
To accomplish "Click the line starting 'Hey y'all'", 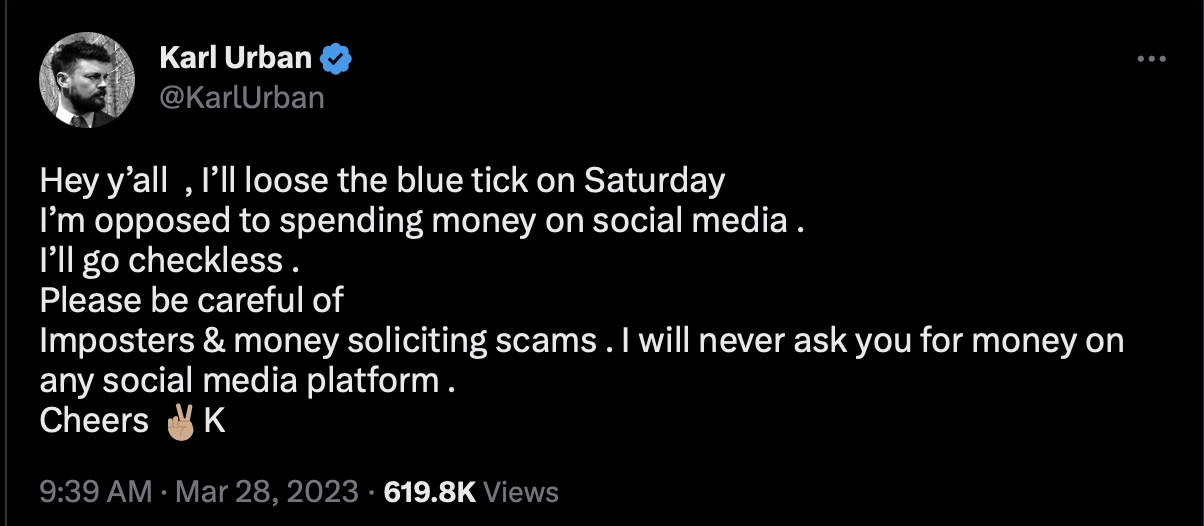I will pyautogui.click(x=382, y=182).
